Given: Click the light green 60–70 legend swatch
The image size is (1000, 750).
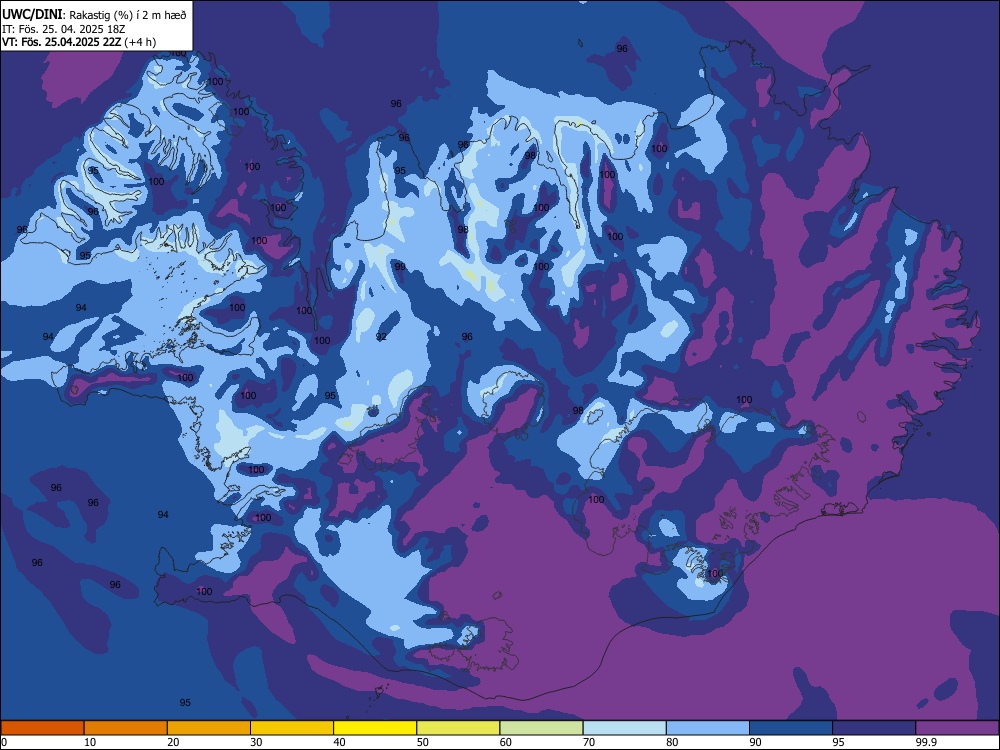Looking at the screenshot, I should click(x=541, y=728).
